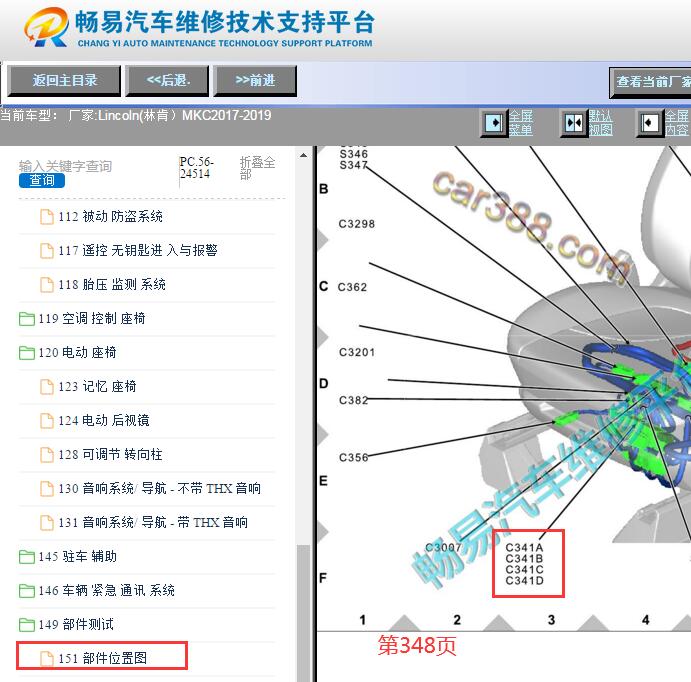Click the page icon beside 130 音响系统 不带THX
The width and height of the screenshot is (691, 682).
tap(47, 489)
